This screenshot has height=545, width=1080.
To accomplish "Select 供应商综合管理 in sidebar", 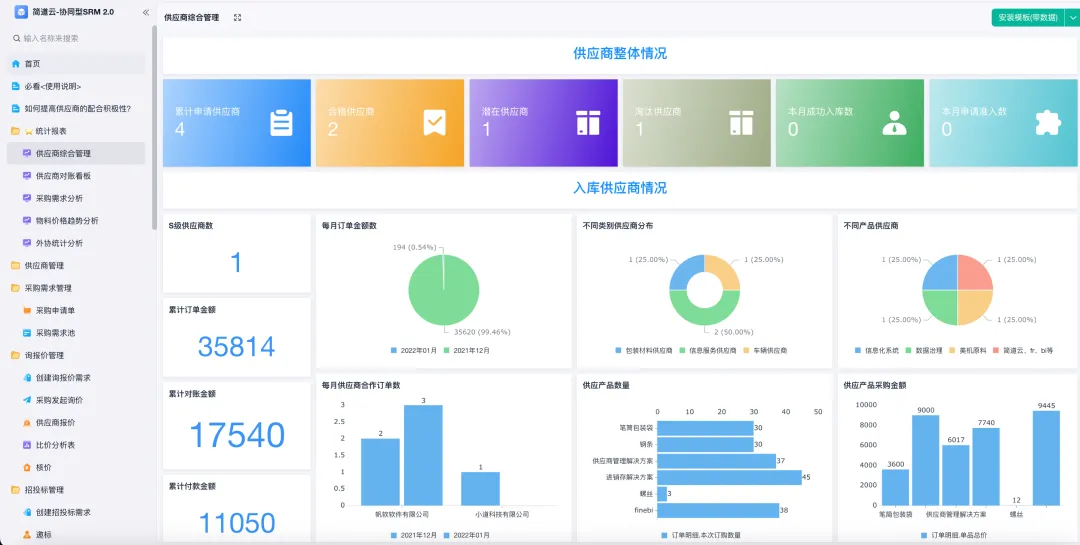I will (x=76, y=153).
